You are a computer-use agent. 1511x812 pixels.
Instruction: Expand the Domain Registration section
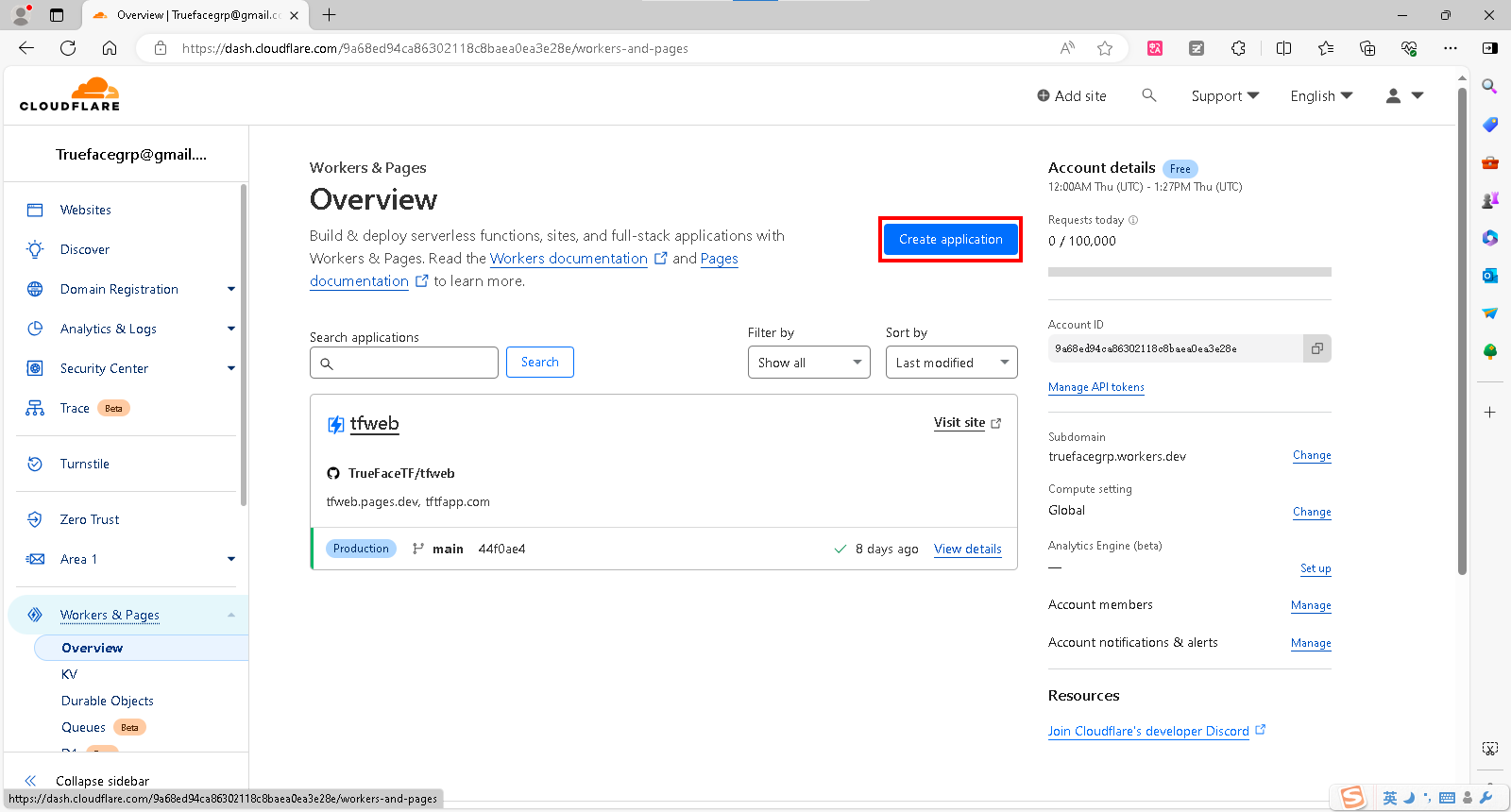[230, 289]
